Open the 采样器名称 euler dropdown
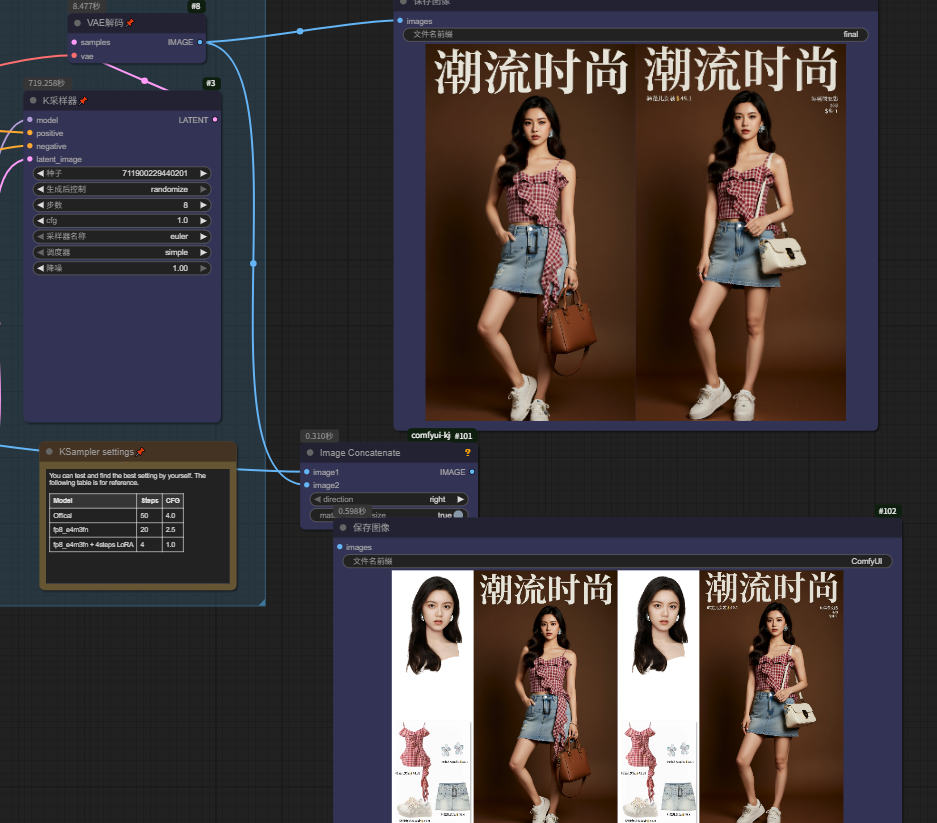Image resolution: width=937 pixels, height=823 pixels. (122, 237)
